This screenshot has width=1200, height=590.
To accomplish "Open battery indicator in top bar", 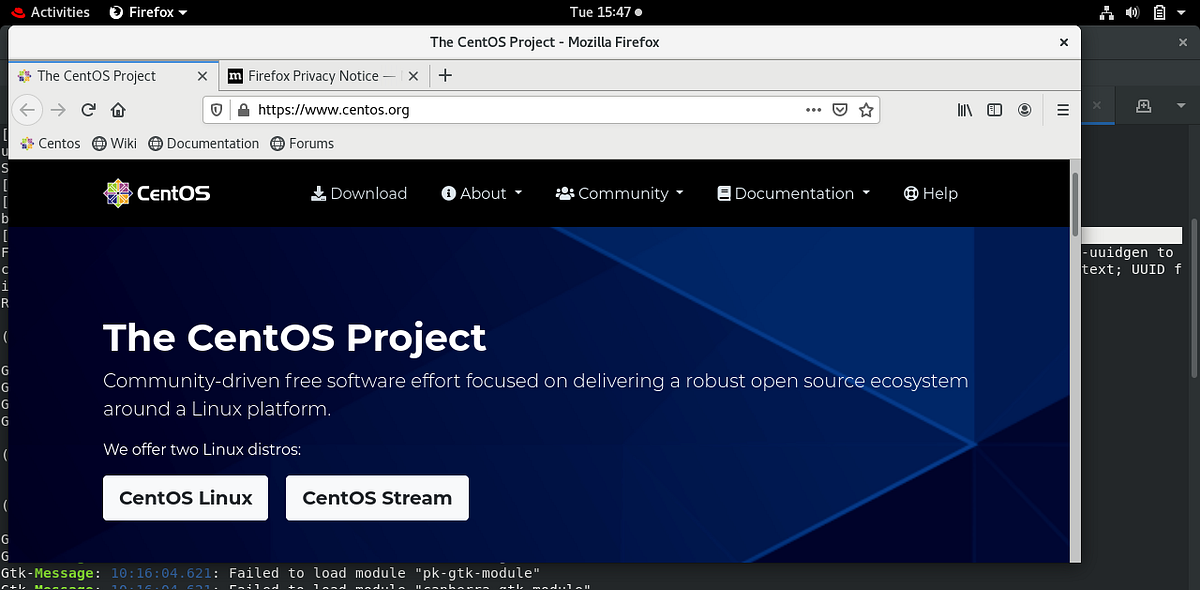I will point(1159,12).
